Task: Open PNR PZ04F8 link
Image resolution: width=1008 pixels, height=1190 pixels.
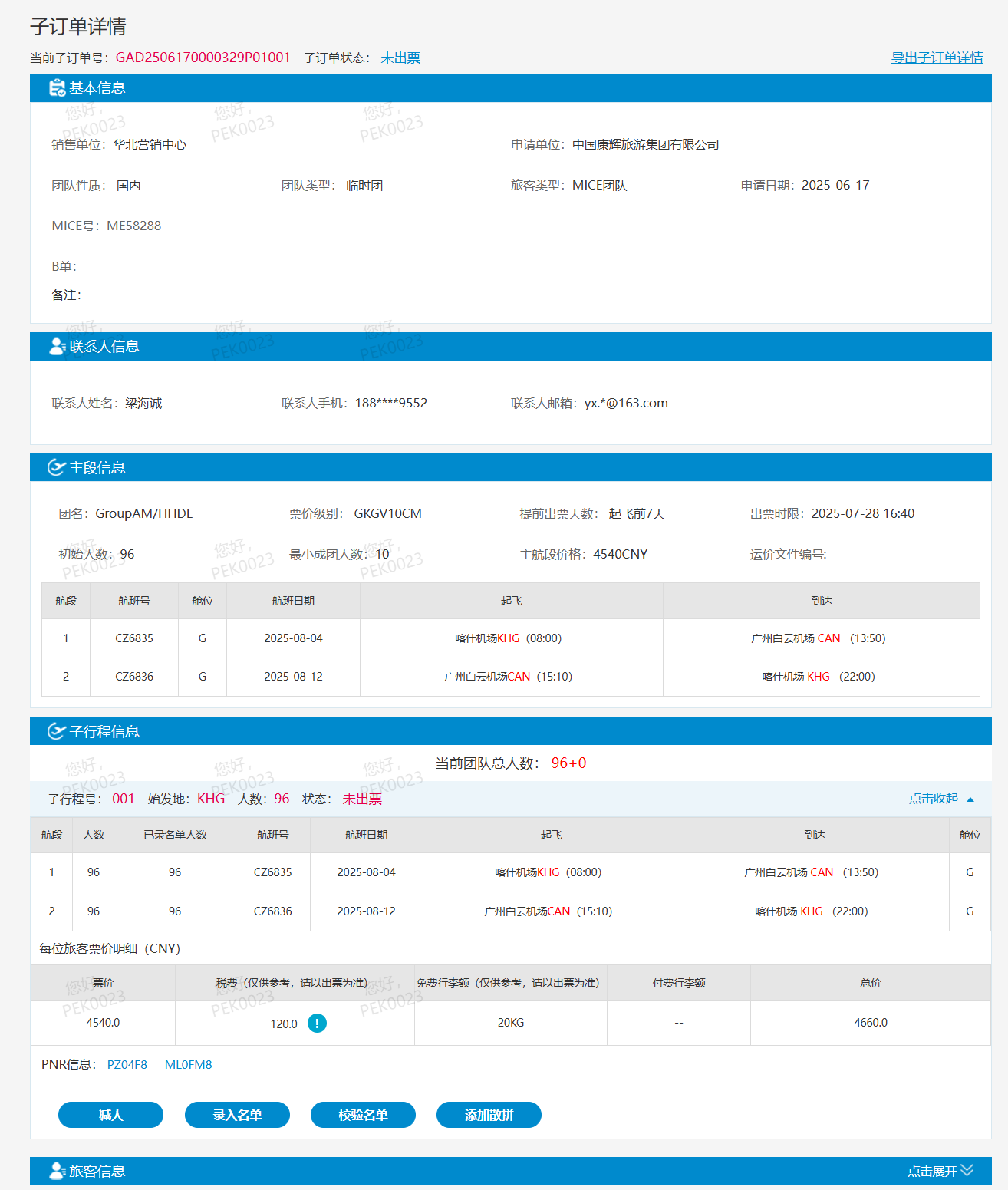Action: (127, 1065)
